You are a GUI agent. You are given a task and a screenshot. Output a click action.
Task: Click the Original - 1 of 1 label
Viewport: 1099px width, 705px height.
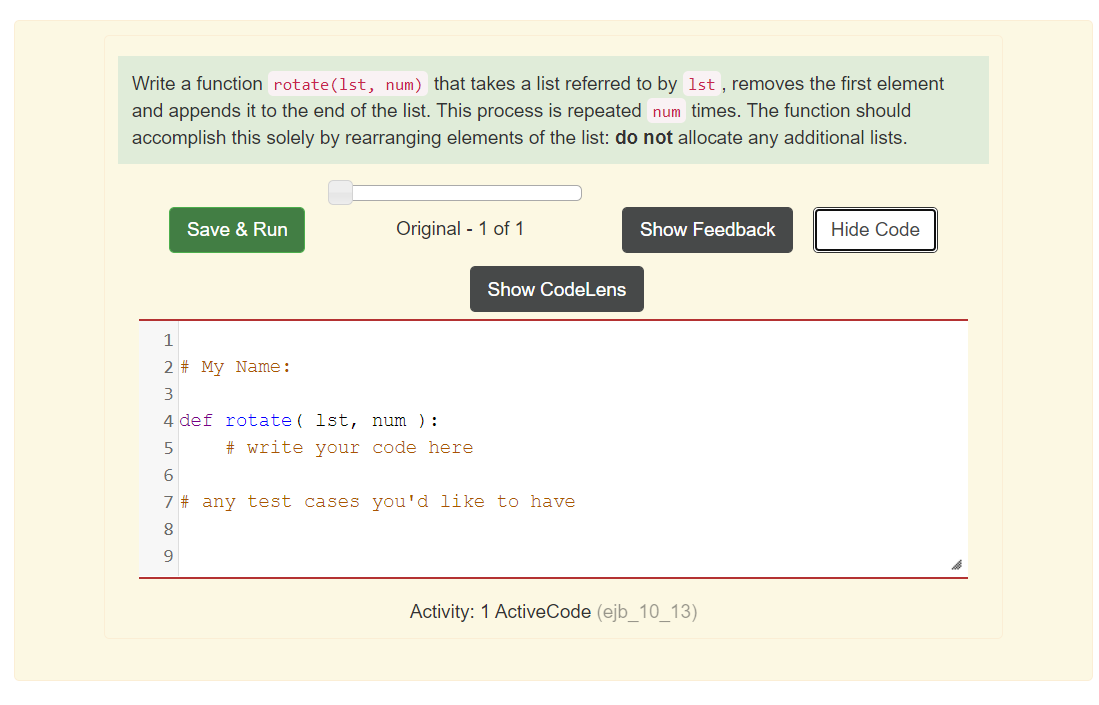(x=460, y=229)
